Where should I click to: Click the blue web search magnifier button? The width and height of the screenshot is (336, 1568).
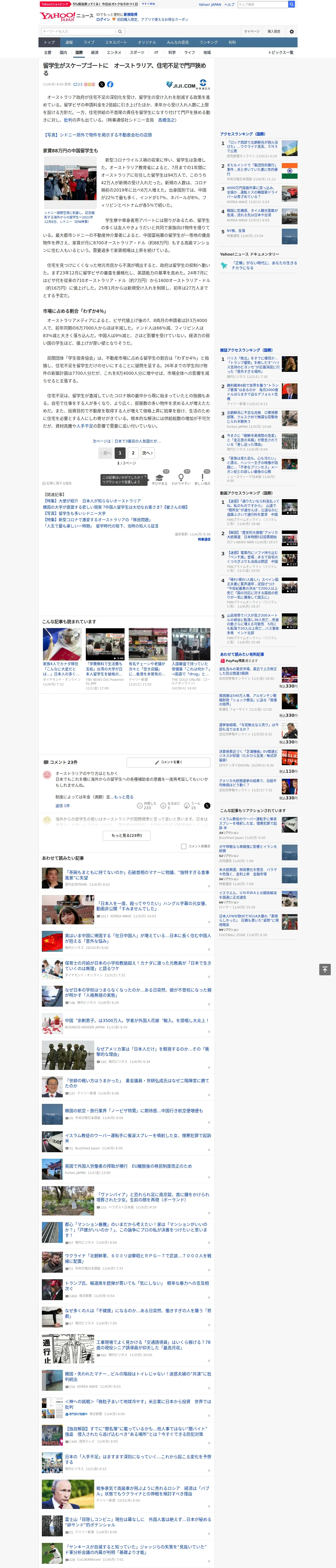click(292, 4)
